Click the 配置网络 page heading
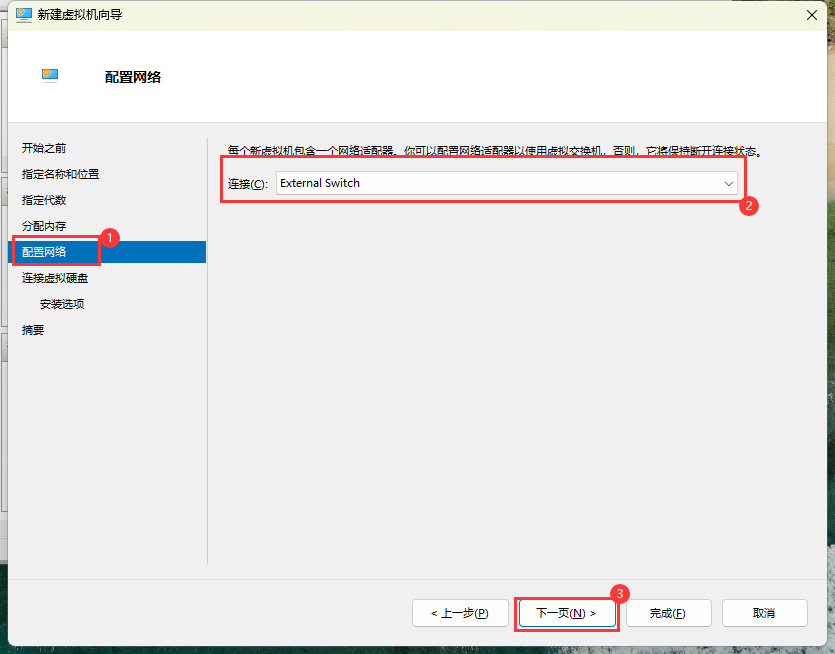This screenshot has width=835, height=654. point(132,77)
